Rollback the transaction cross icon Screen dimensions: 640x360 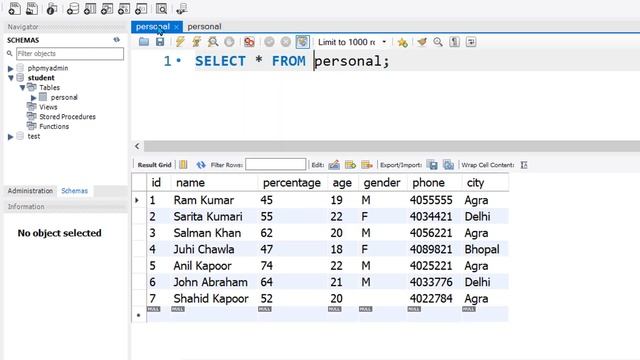pos(286,42)
